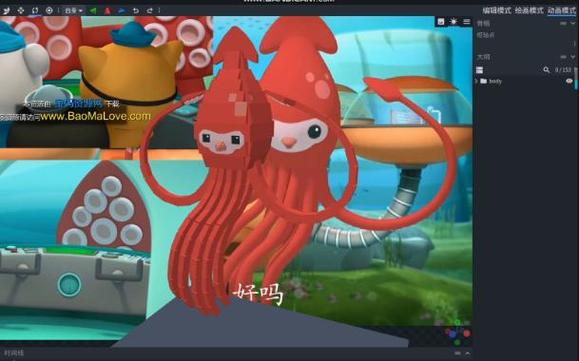The width and height of the screenshot is (579, 361).
Task: Click the blue toolbar icon
Action: coord(121,11)
